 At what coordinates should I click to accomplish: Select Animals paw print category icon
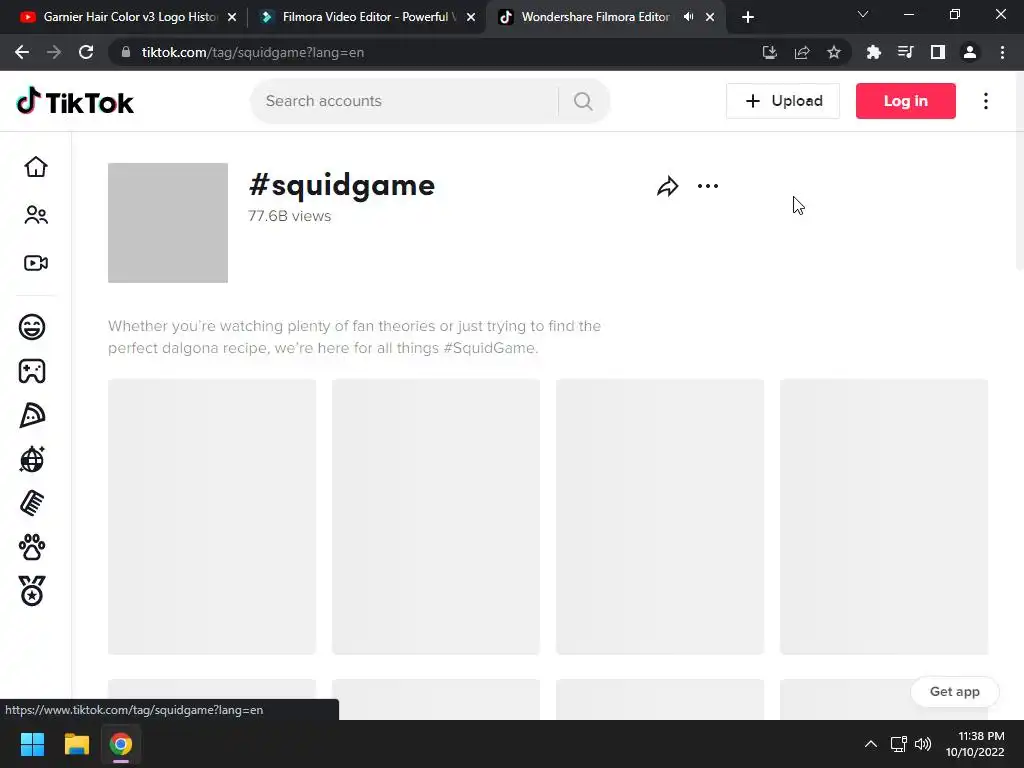[32, 547]
